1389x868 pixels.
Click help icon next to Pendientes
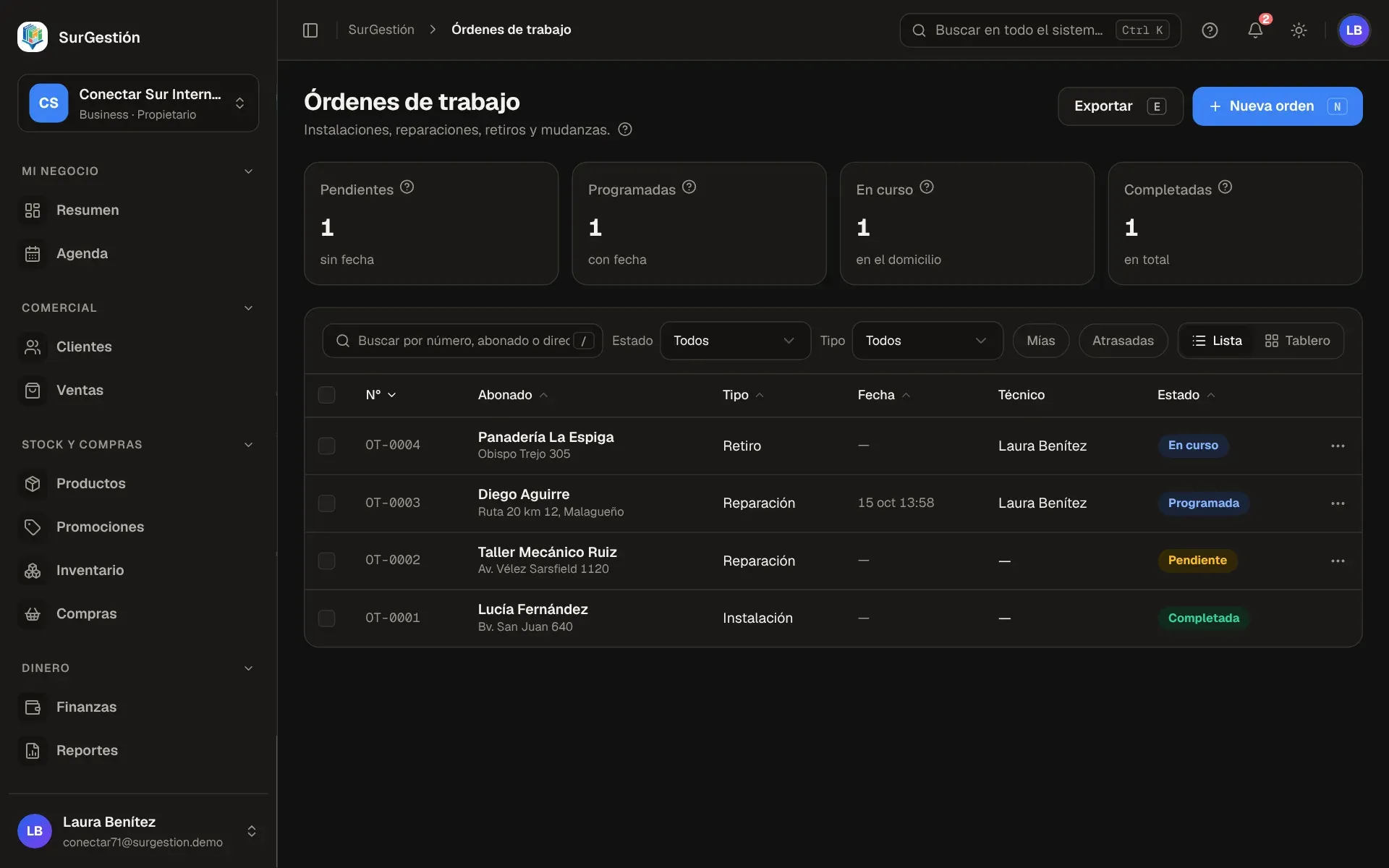point(407,187)
